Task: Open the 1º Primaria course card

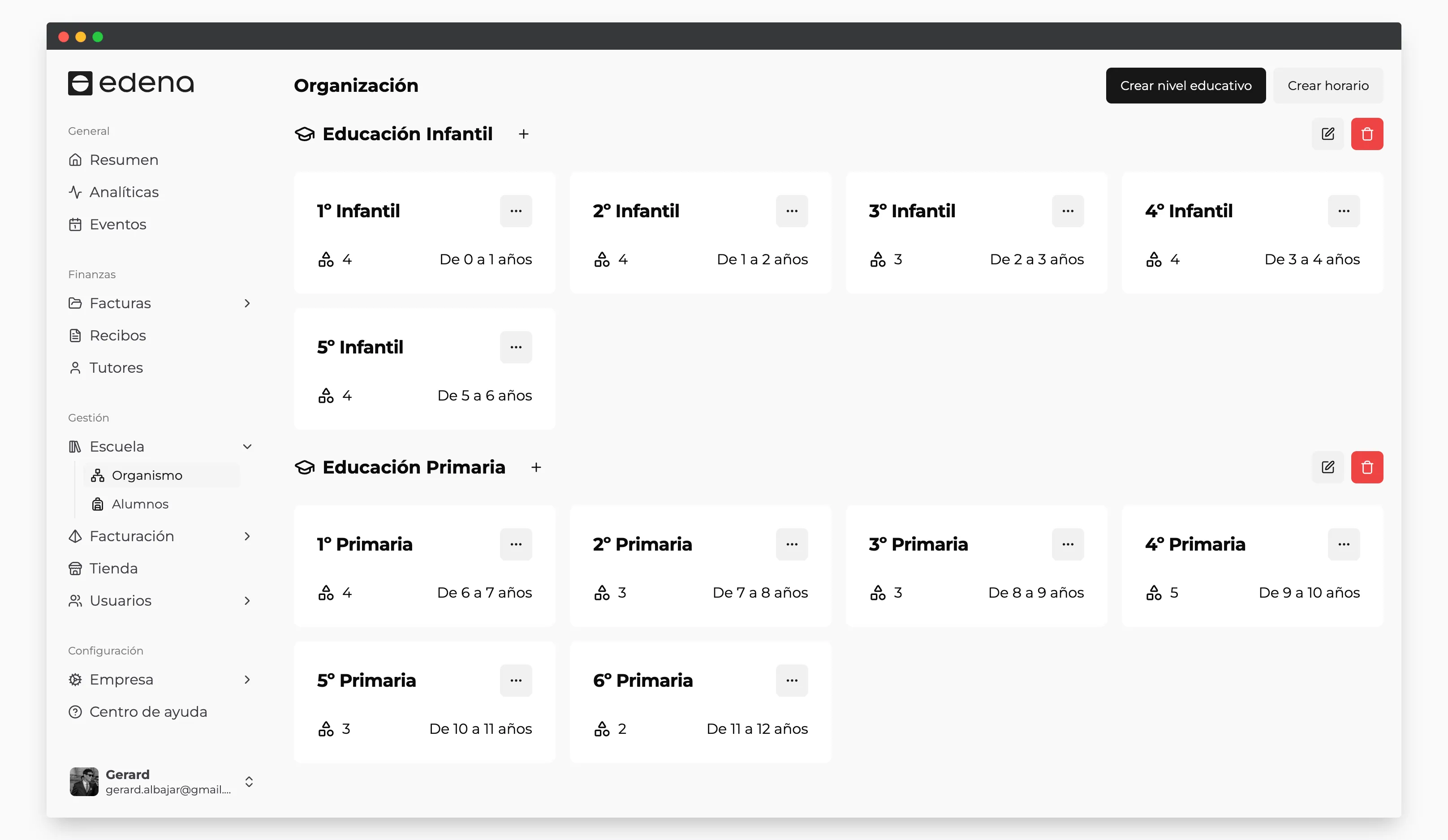Action: pyautogui.click(x=424, y=566)
